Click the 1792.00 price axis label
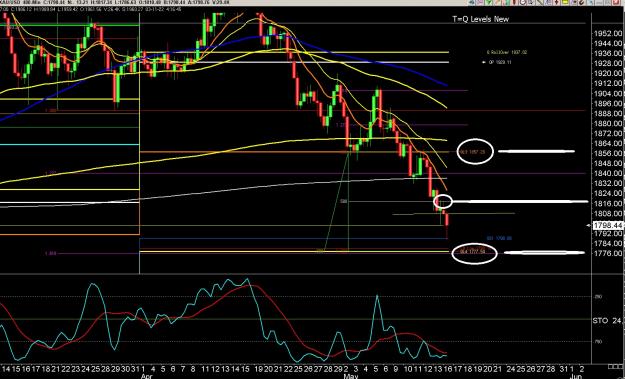Image resolution: width=625 pixels, height=379 pixels. [608, 234]
